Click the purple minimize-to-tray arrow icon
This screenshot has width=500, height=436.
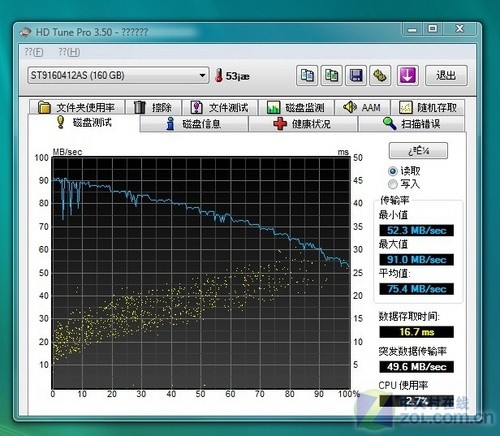coord(408,75)
